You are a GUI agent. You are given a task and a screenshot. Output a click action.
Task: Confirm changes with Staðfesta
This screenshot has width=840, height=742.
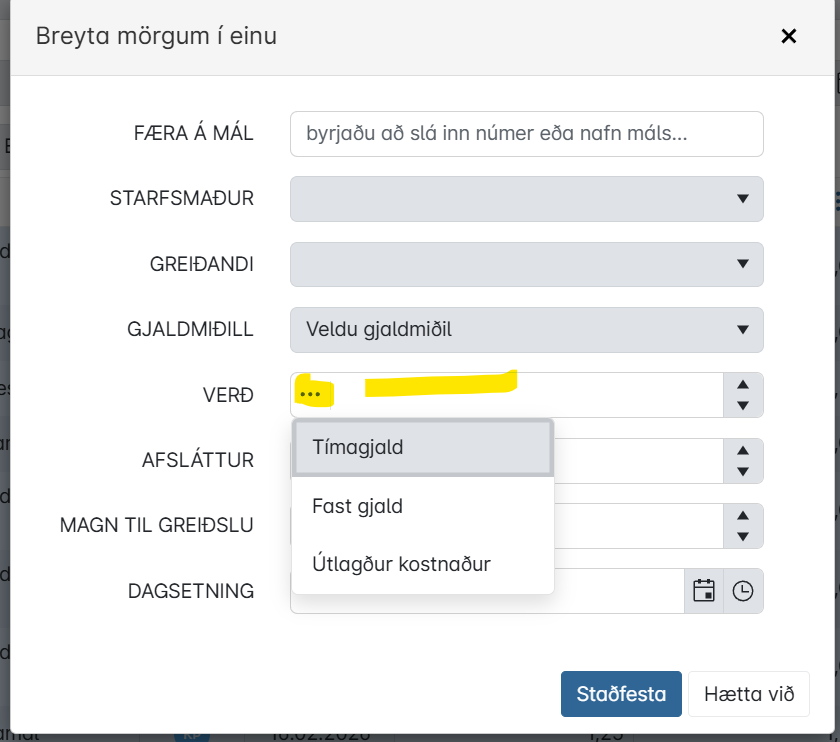tap(621, 694)
